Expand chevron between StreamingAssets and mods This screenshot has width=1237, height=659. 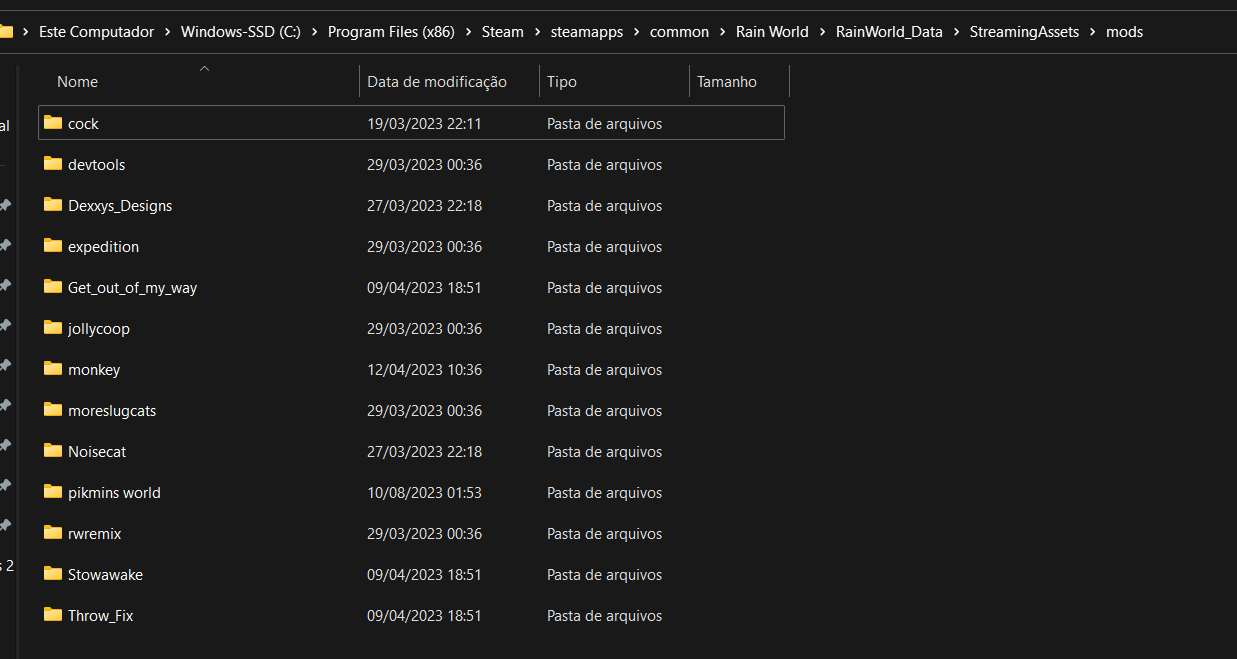(1093, 32)
